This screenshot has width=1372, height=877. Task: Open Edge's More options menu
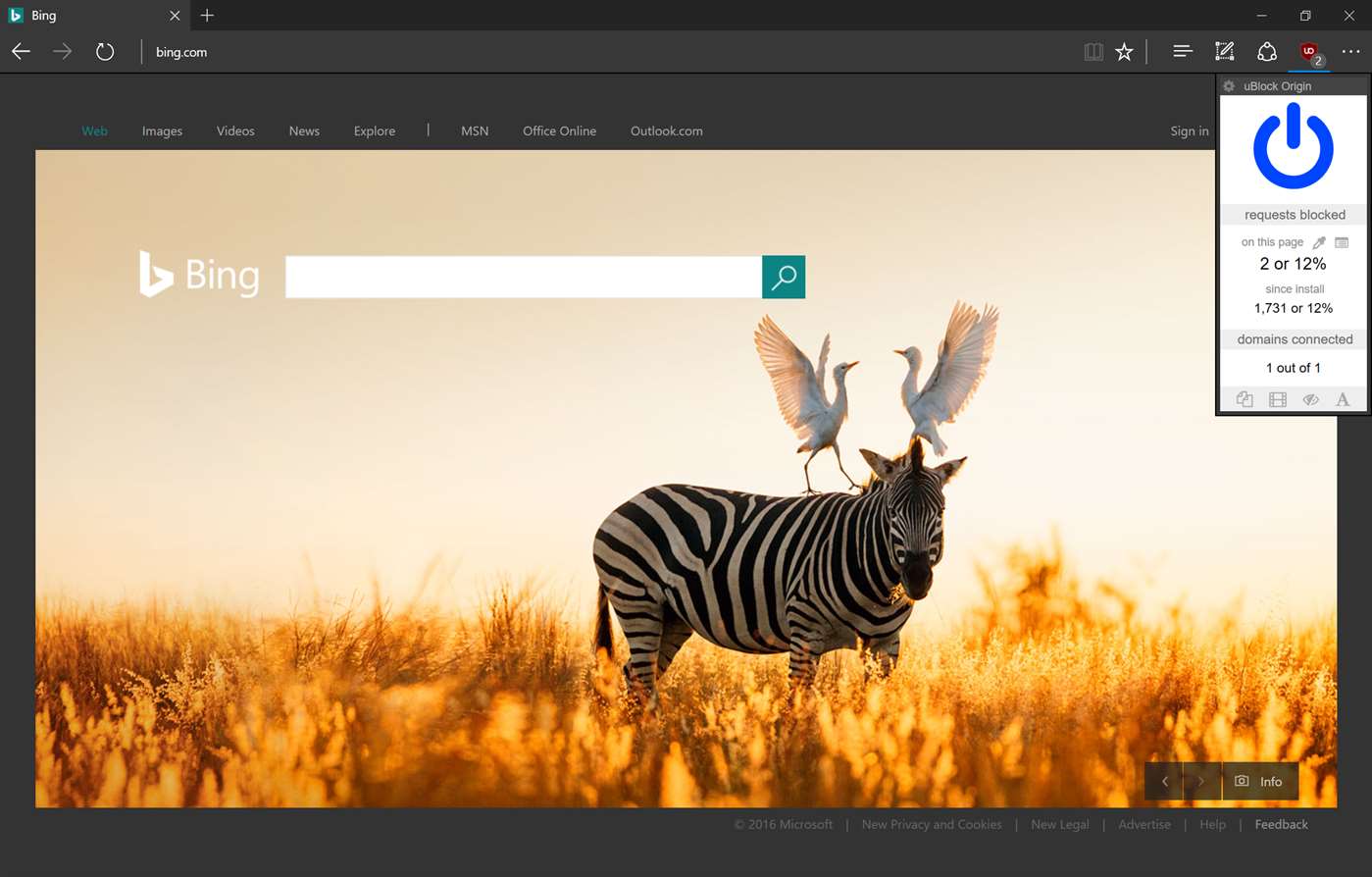tap(1351, 51)
